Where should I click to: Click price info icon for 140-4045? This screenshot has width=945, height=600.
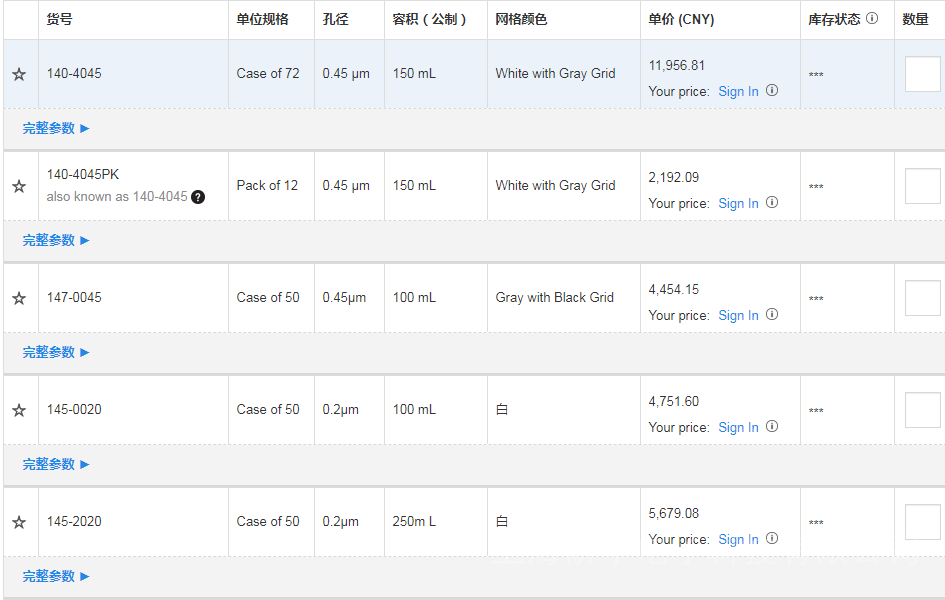tap(772, 90)
